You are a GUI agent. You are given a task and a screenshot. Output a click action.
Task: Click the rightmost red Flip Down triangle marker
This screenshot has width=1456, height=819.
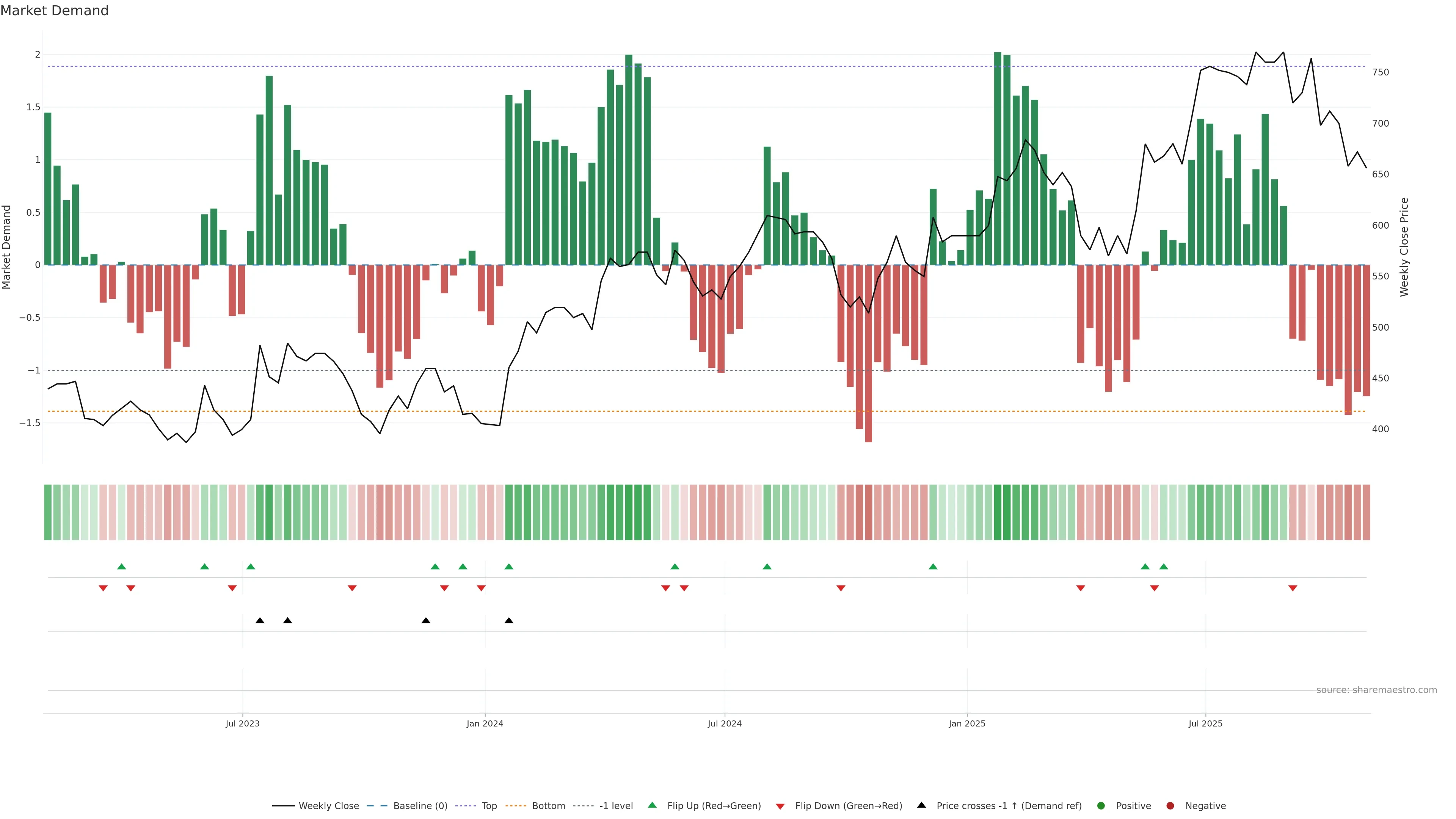point(1293,588)
